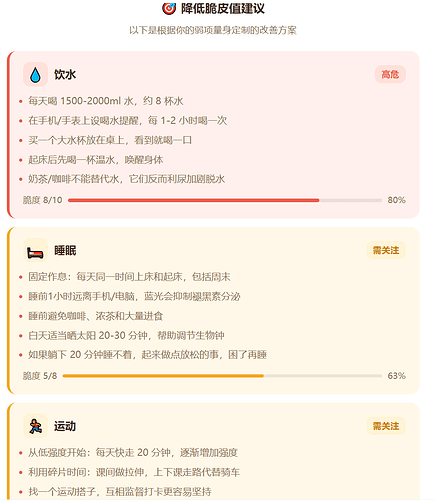
Task: Click the tip 从低强度开始 每天快走 20 分钟
Action: click(133, 452)
